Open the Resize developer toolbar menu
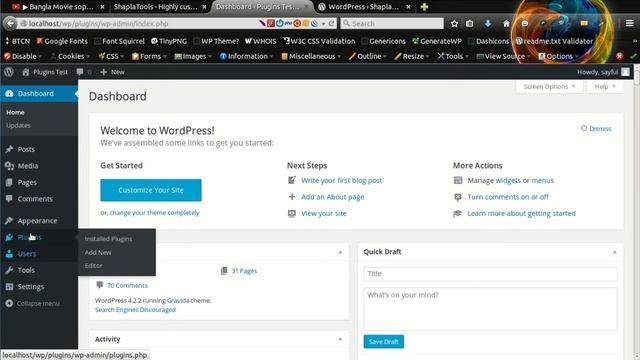The height and width of the screenshot is (360, 640). point(412,56)
